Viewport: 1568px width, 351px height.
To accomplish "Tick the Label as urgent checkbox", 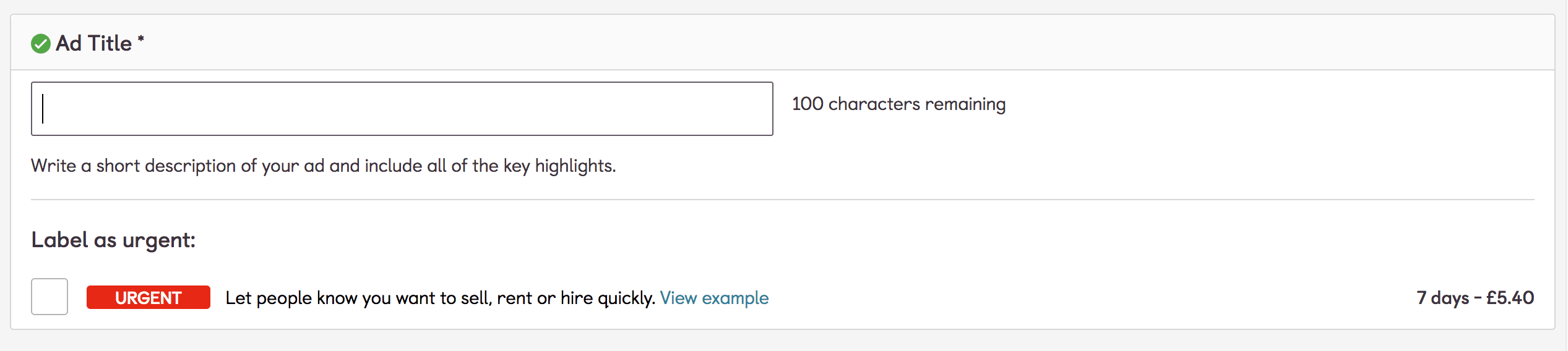I will [x=50, y=297].
